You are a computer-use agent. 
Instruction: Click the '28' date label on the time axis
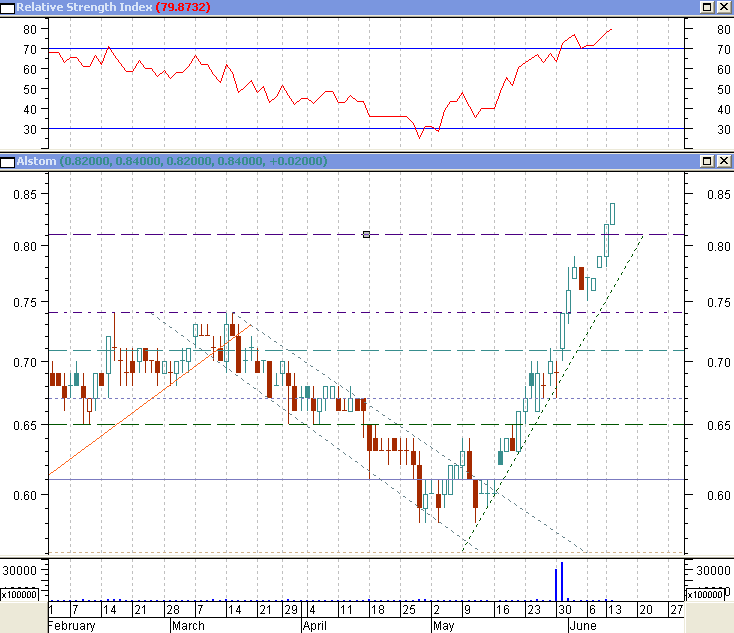coord(173,610)
